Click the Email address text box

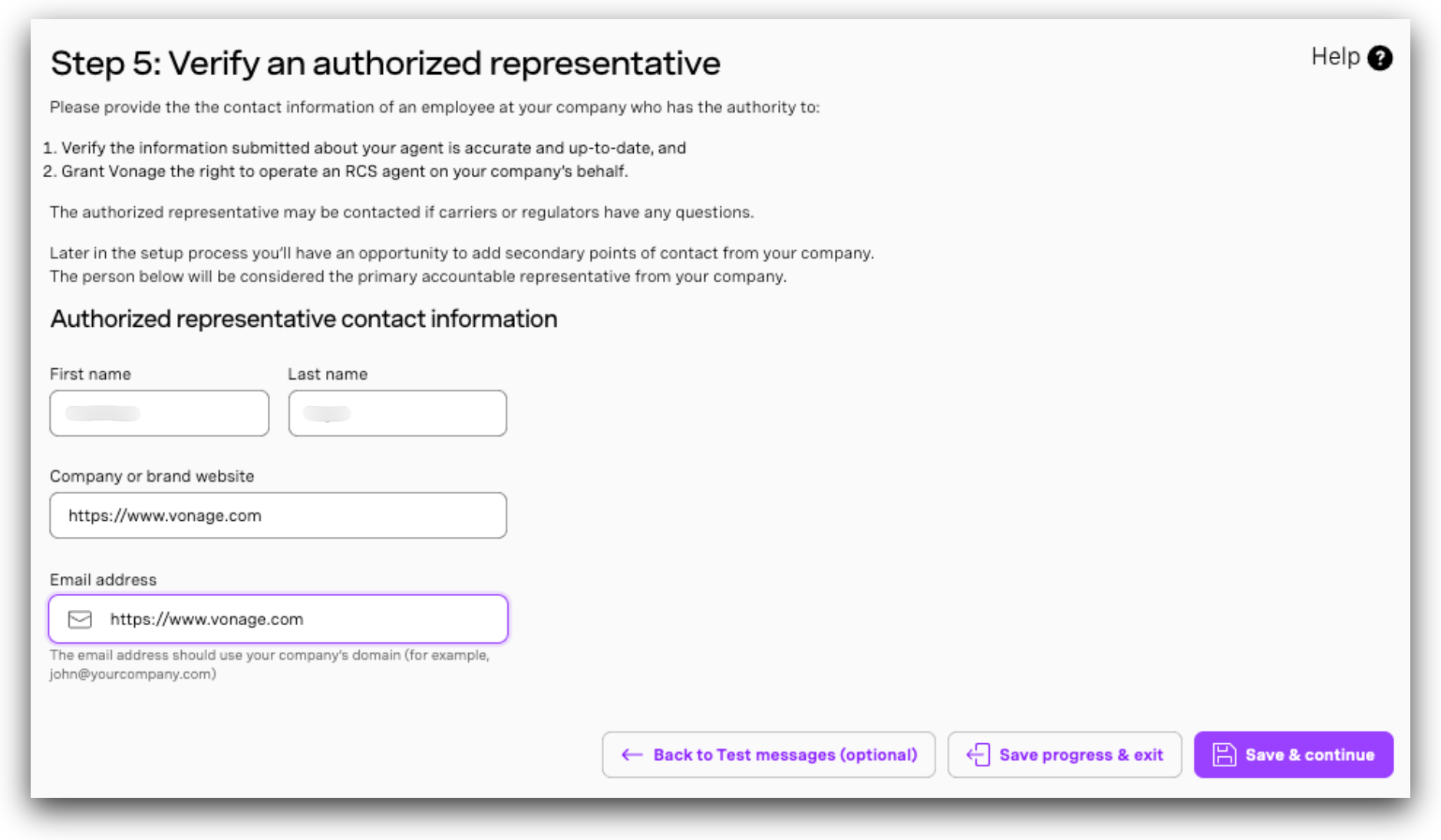tap(299, 619)
